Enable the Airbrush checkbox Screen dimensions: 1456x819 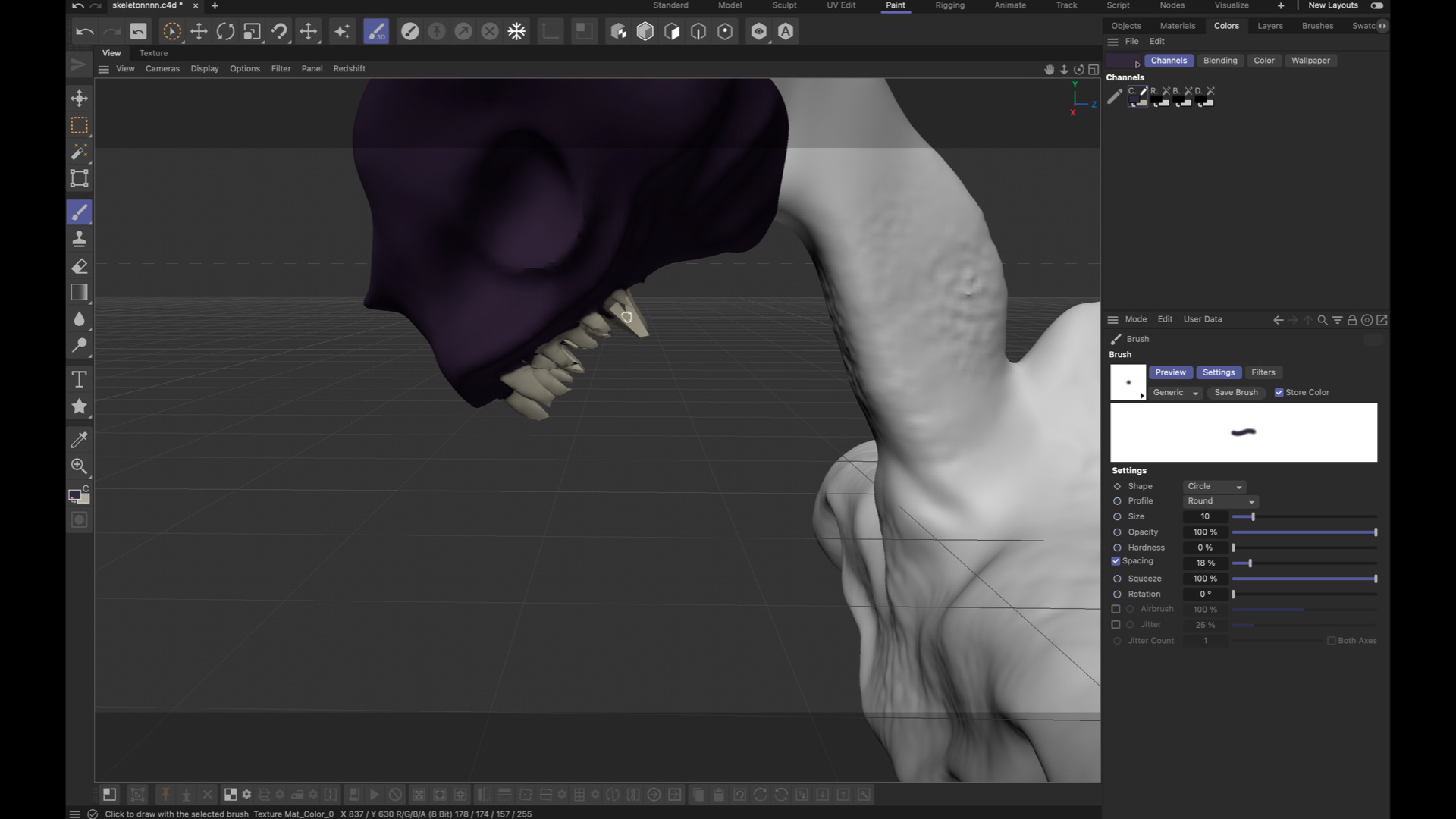[x=1116, y=609]
